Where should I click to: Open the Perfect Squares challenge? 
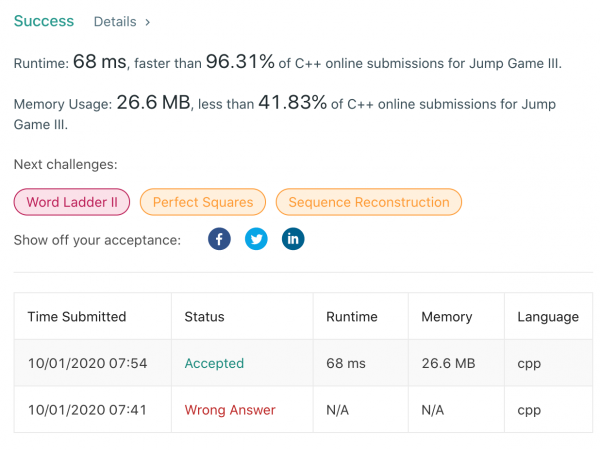click(203, 202)
